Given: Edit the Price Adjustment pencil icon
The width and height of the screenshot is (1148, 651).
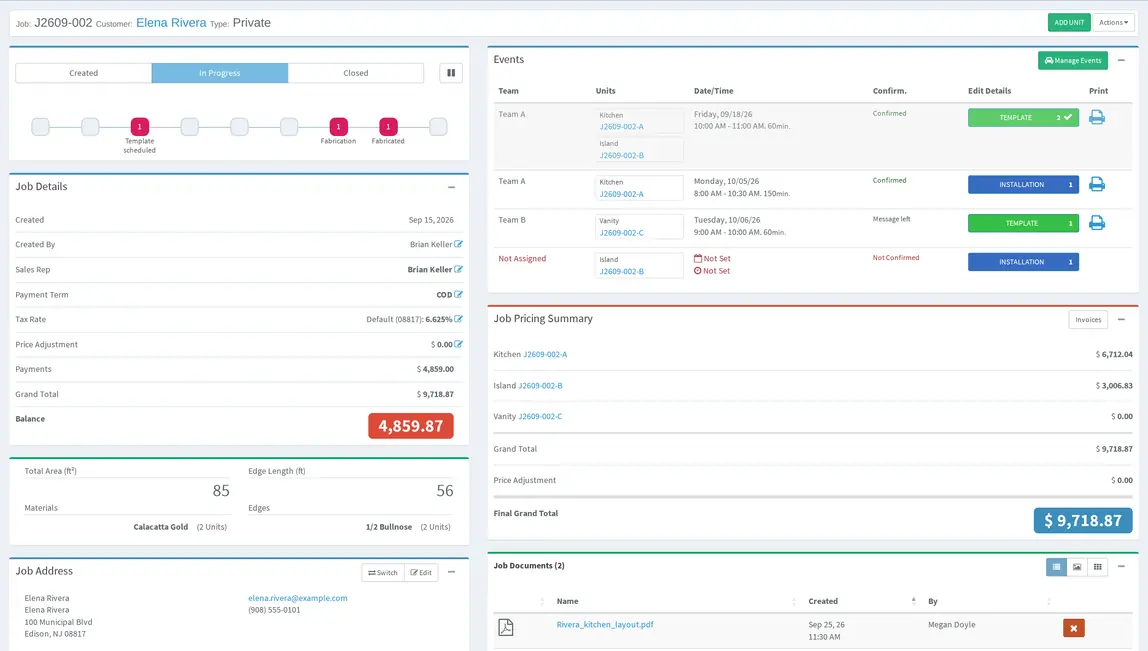Looking at the screenshot, I should point(458,343).
